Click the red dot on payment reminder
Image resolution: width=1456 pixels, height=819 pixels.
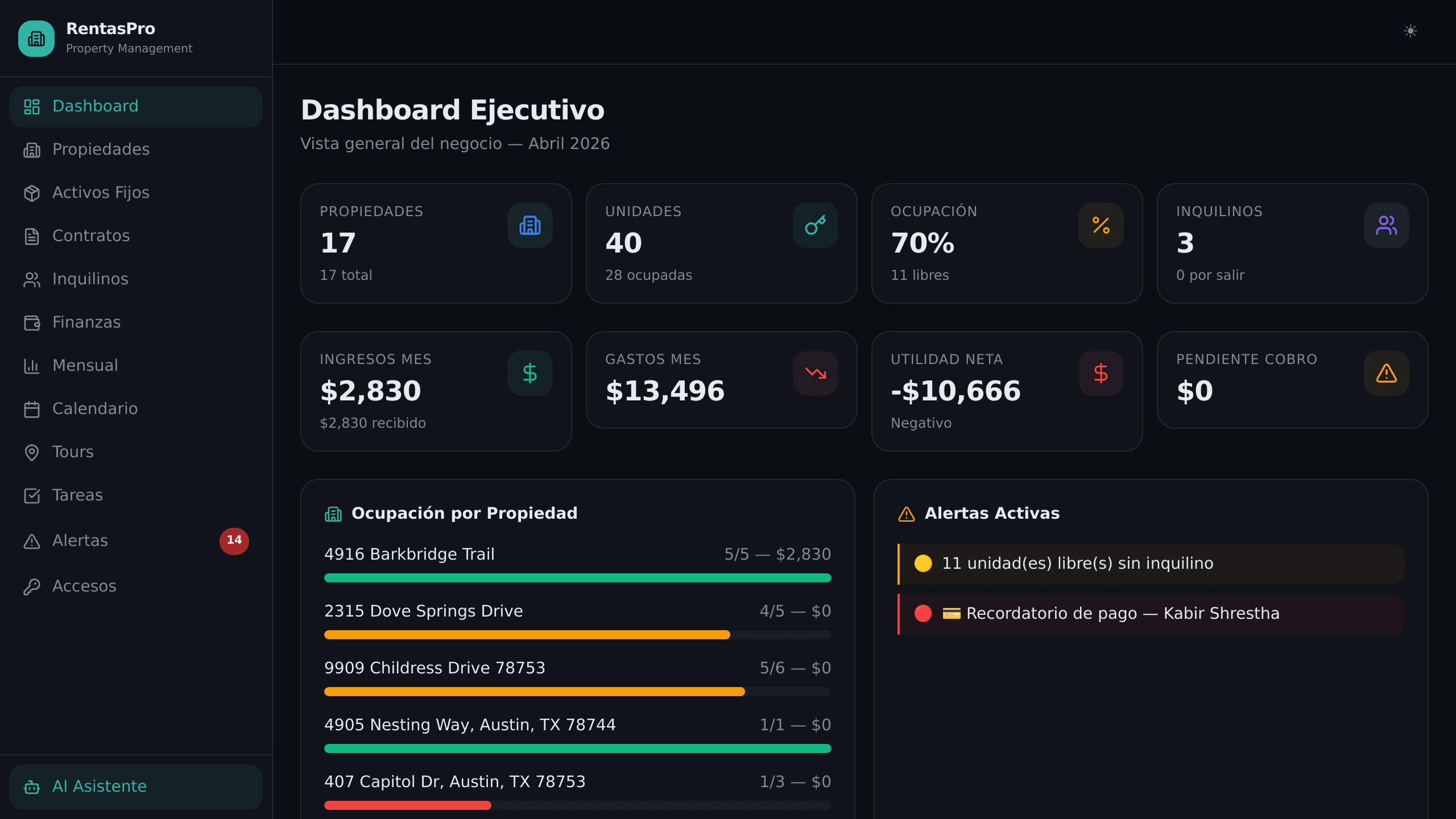923,614
